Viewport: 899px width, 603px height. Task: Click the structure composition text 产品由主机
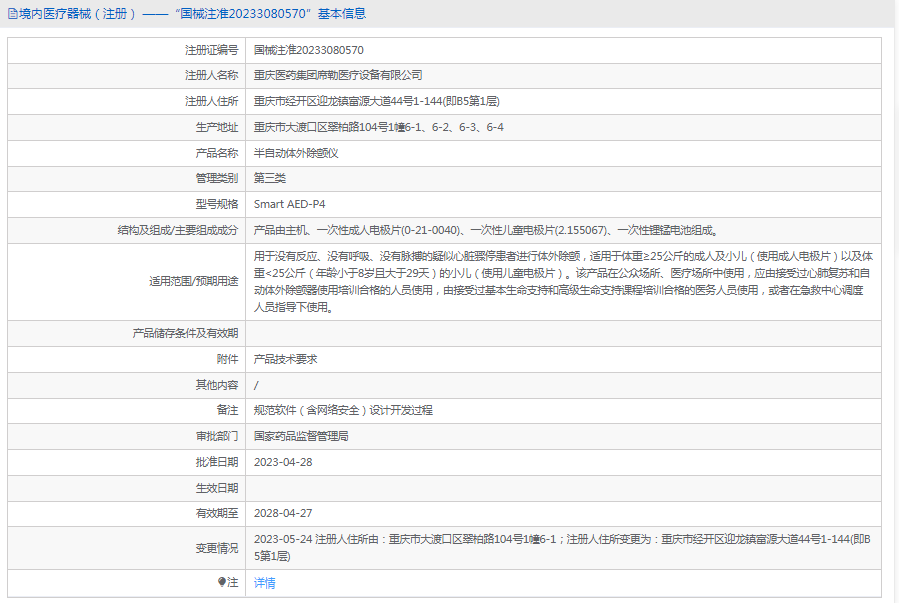point(487,230)
